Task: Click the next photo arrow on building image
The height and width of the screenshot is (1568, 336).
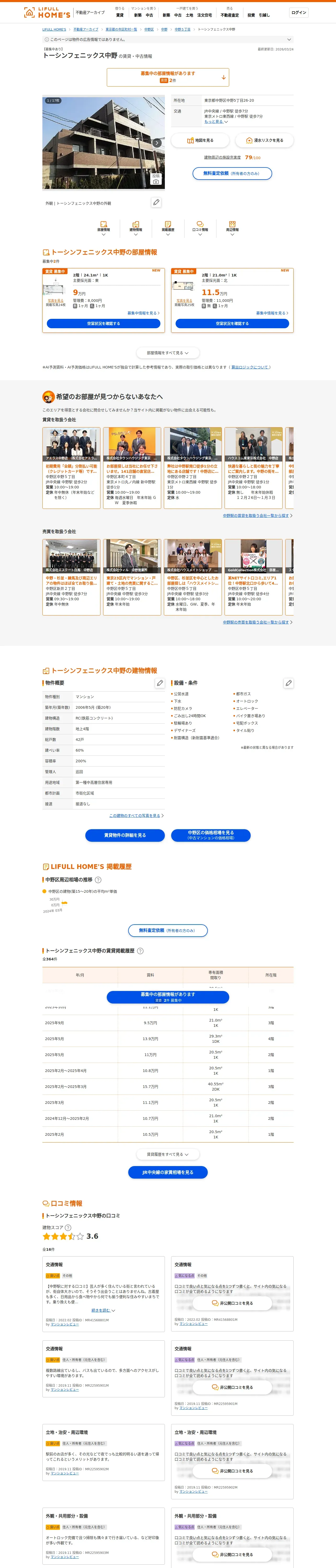Action: coord(157,143)
